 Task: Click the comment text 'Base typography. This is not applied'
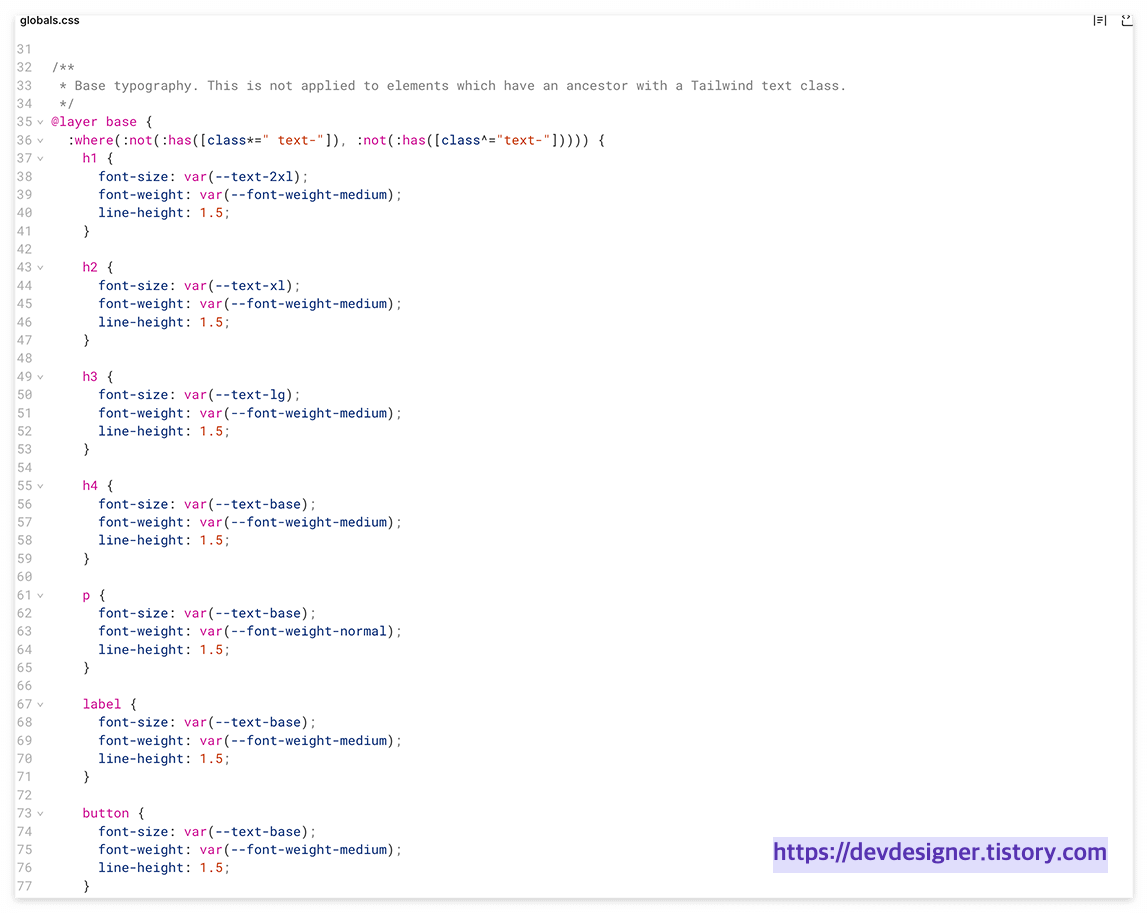[x=214, y=86]
